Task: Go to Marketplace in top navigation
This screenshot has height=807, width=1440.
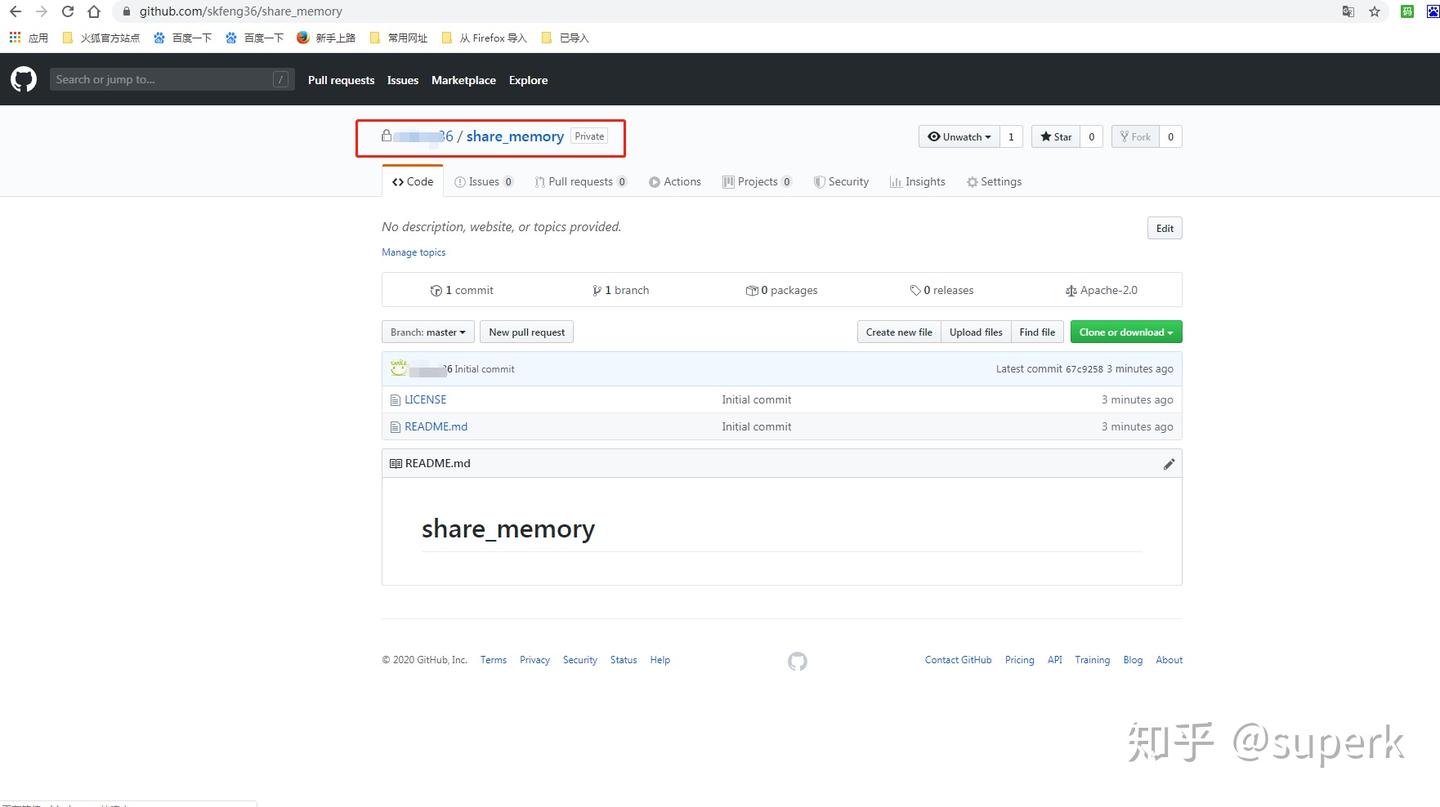Action: (463, 80)
